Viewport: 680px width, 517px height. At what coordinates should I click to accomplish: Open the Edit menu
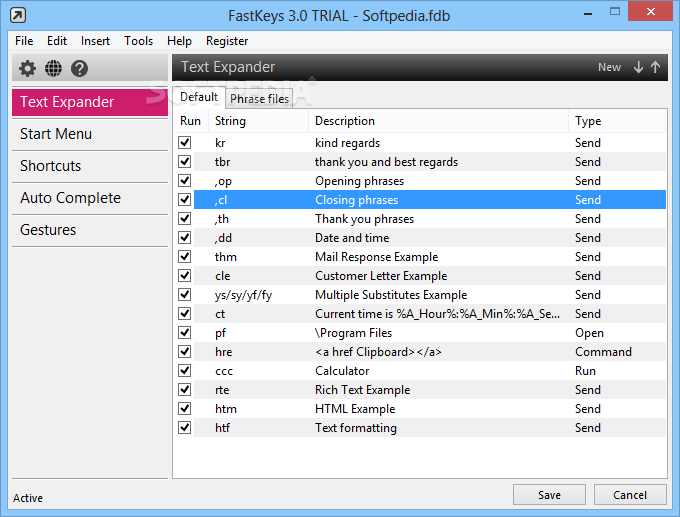(57, 41)
